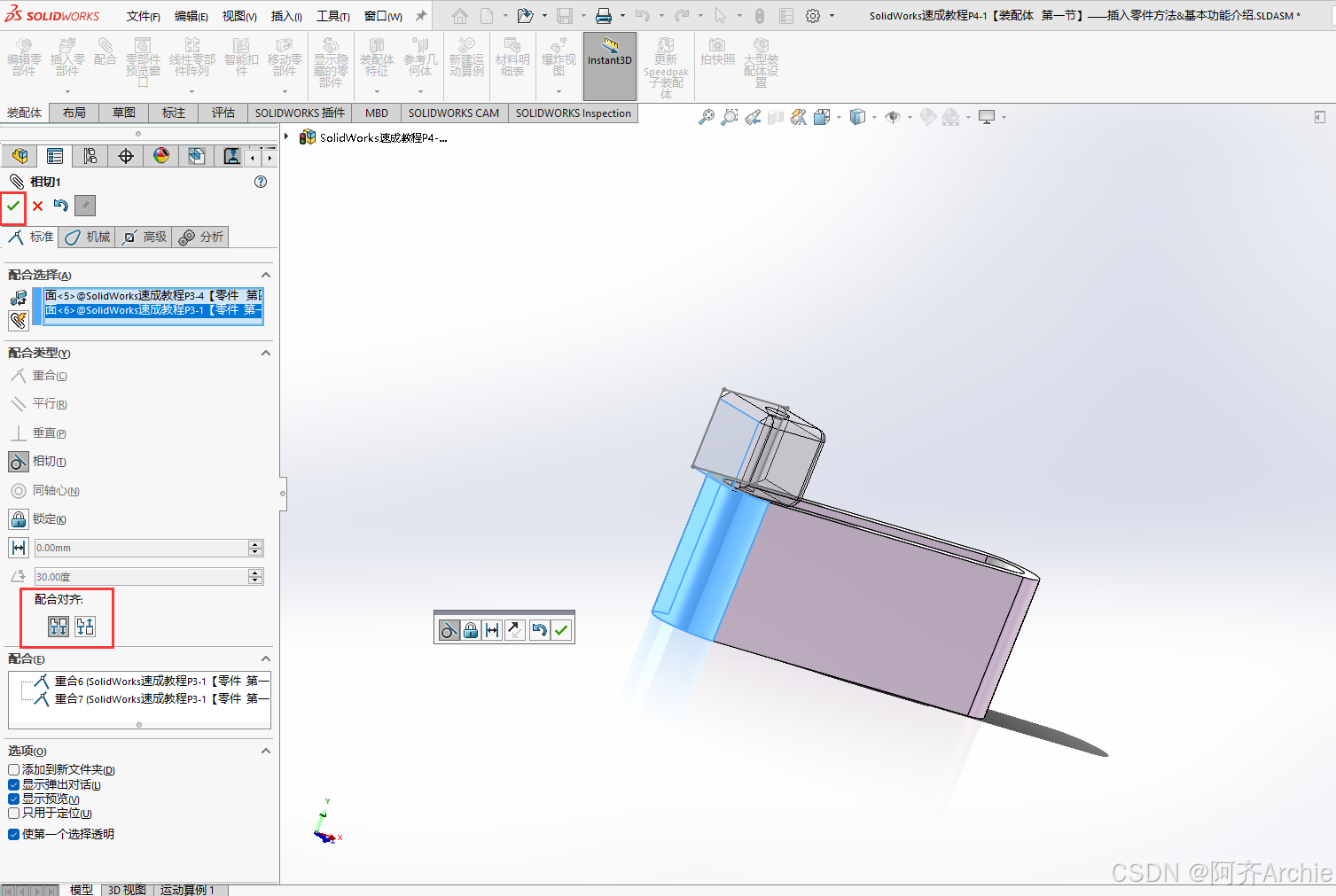The width and height of the screenshot is (1336, 896).
Task: Uncheck 显示预览 option
Action: tap(13, 799)
